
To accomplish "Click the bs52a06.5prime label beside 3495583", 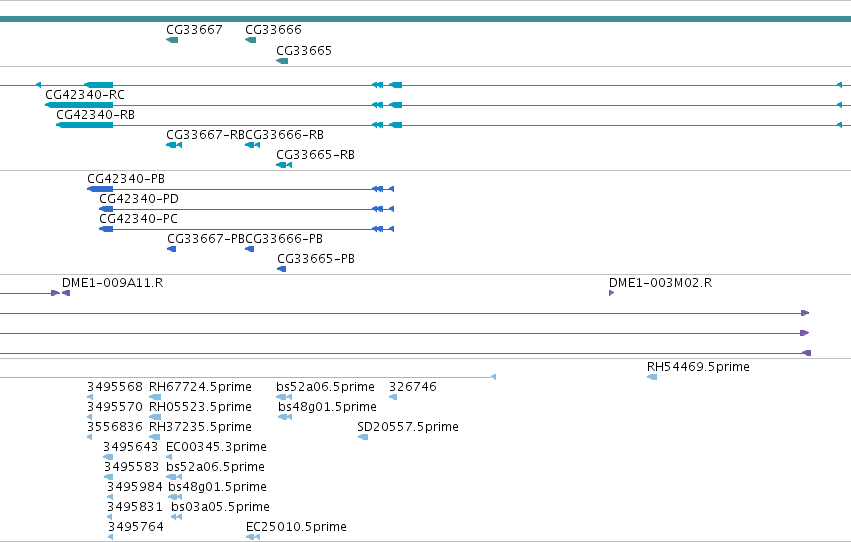I will pos(215,468).
